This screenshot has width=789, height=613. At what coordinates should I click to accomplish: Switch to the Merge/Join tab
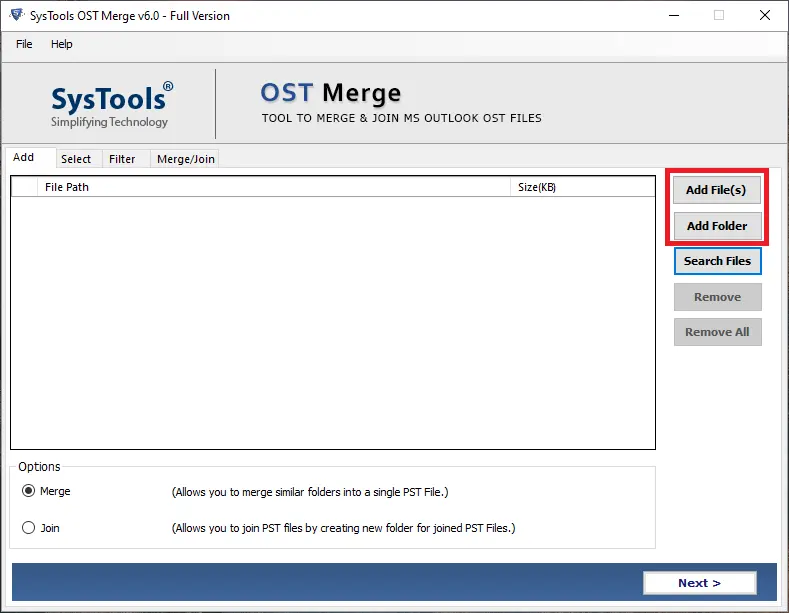tap(186, 159)
